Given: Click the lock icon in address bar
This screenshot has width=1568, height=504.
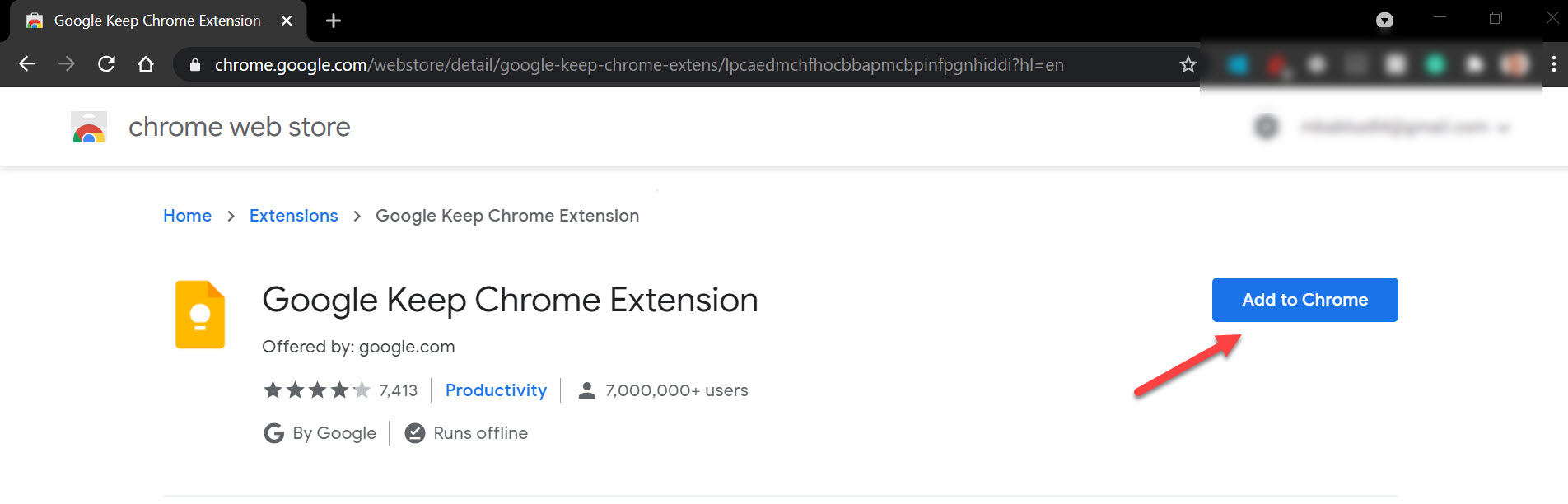Looking at the screenshot, I should point(195,65).
